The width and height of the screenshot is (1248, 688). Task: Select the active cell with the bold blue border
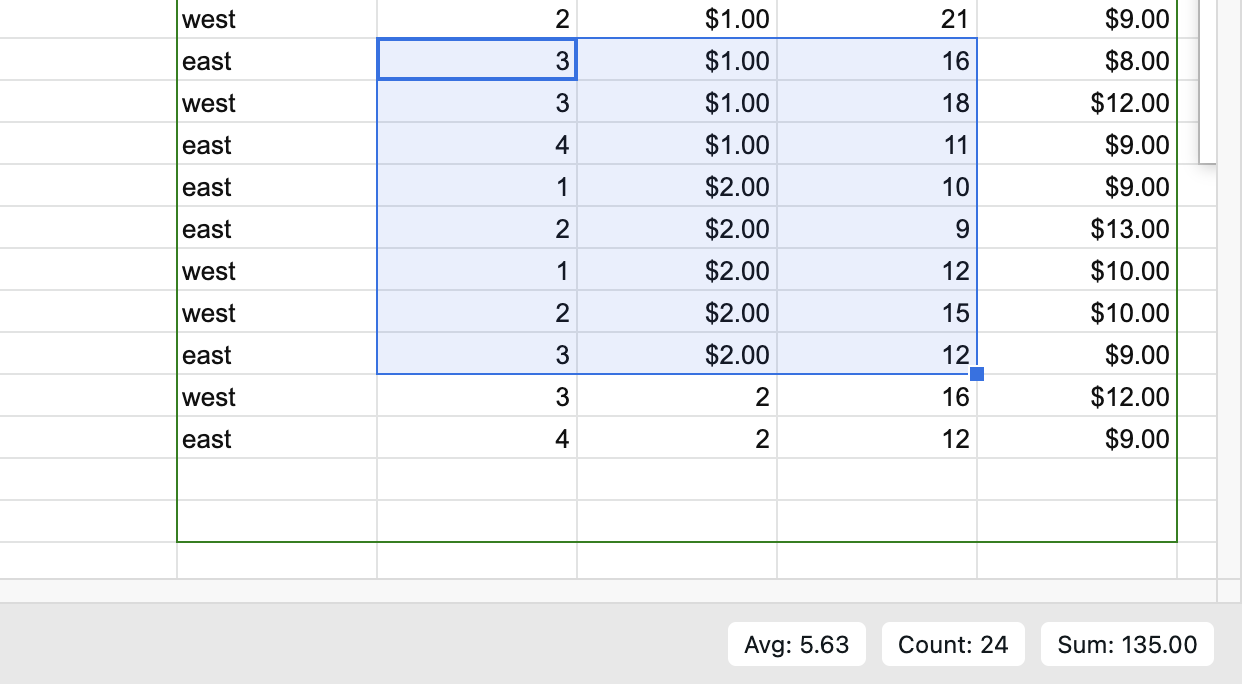tap(477, 61)
